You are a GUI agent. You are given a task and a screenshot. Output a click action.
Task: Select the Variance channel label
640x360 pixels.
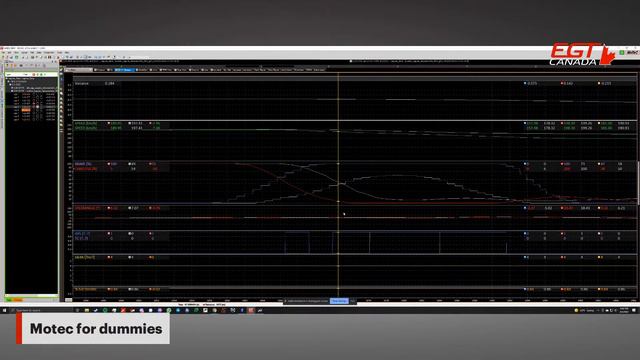point(82,83)
